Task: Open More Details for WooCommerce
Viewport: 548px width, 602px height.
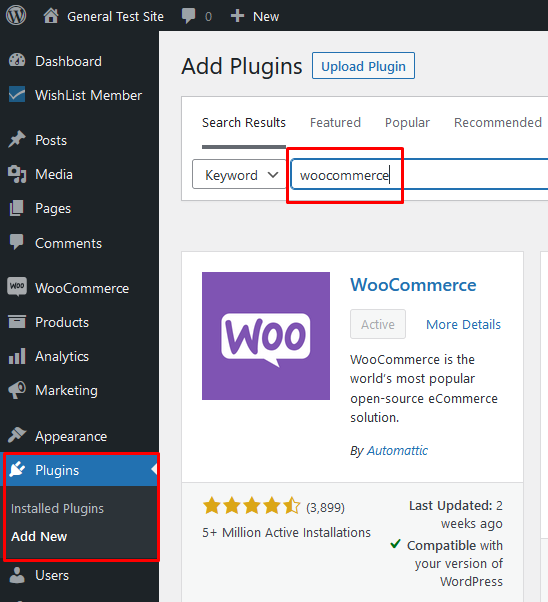Action: (x=463, y=324)
